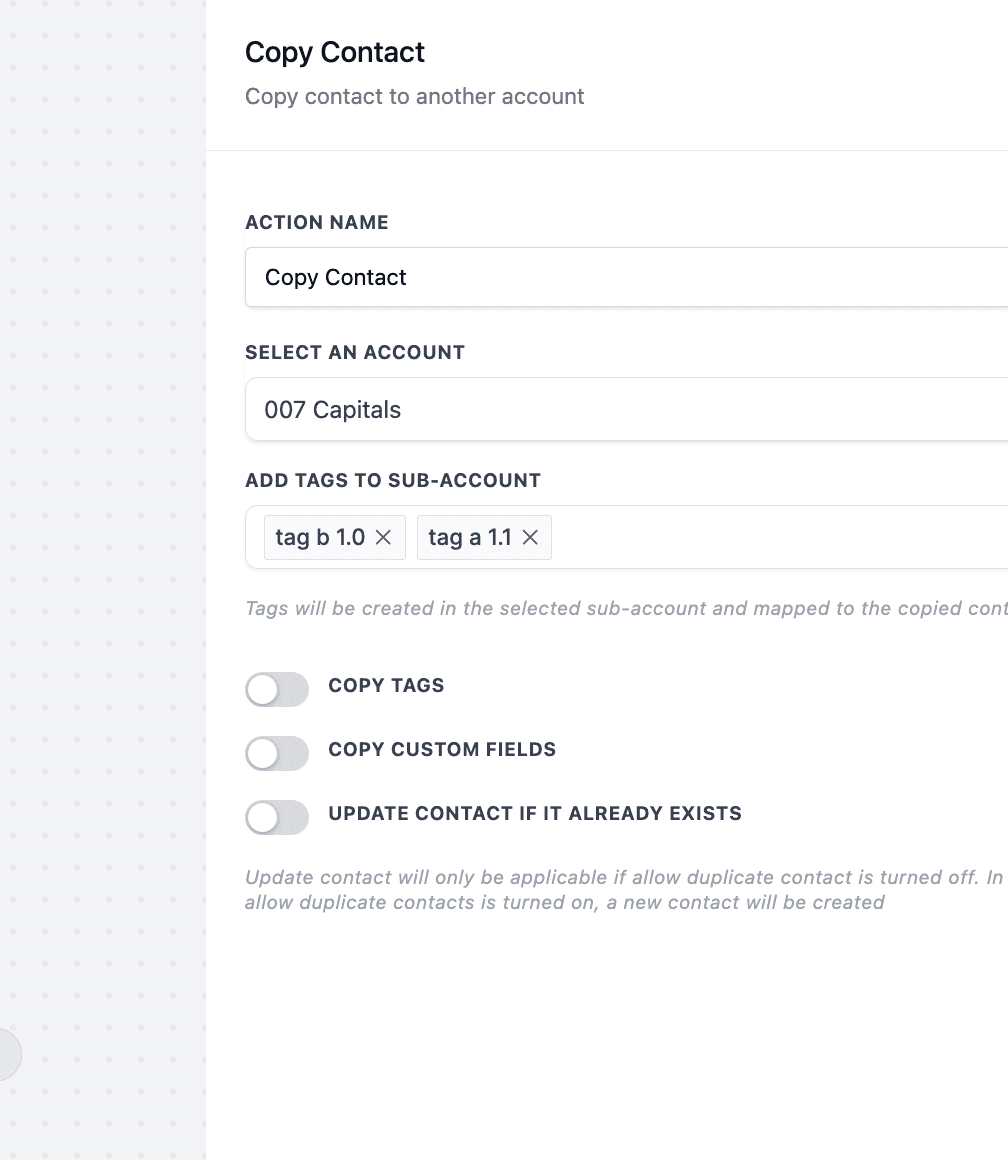The height and width of the screenshot is (1160, 1008).
Task: Click the COPY CUSTOM FIELDS label text
Action: click(442, 749)
